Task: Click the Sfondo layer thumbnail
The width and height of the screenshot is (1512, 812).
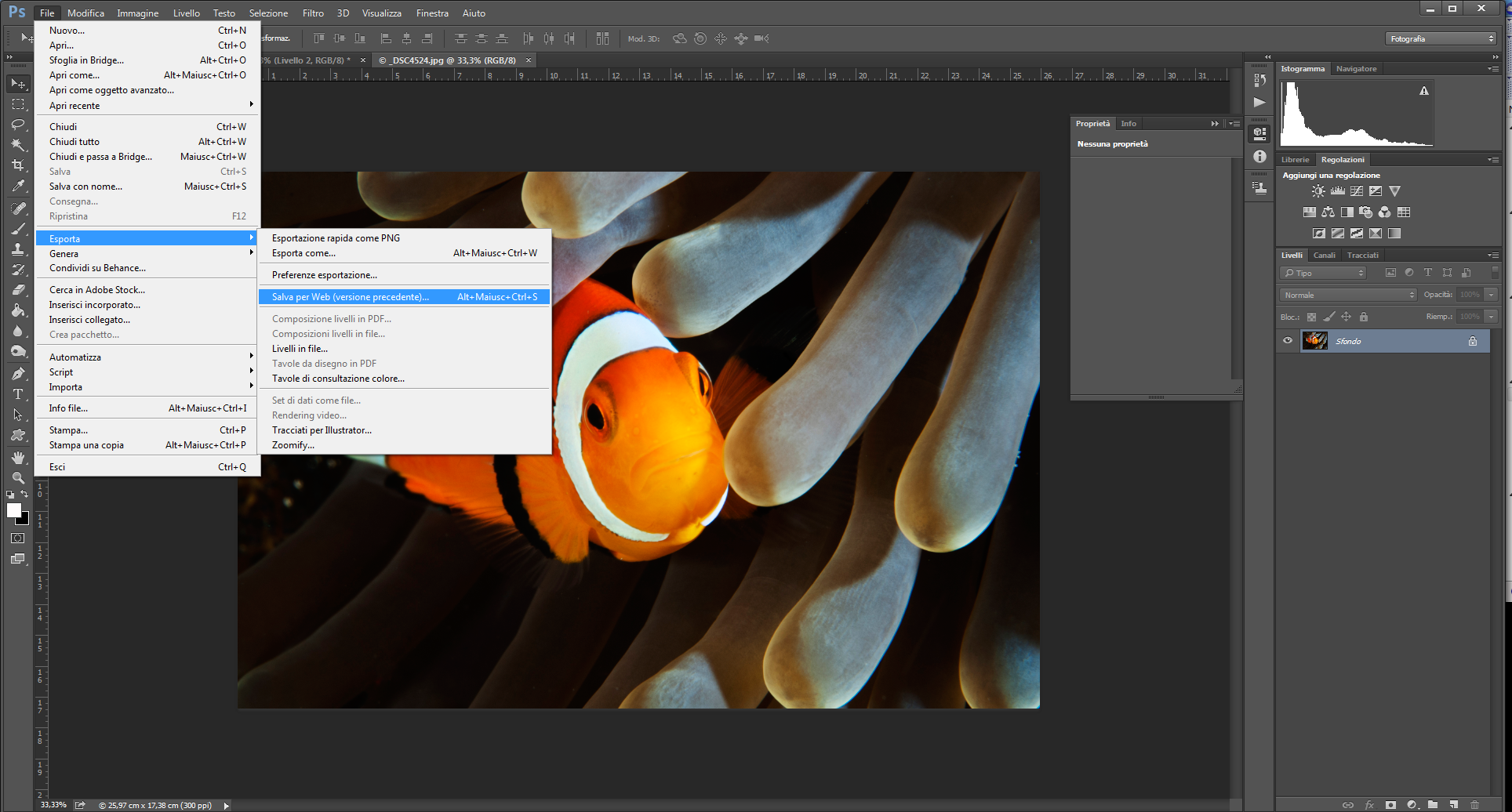Action: click(1314, 341)
